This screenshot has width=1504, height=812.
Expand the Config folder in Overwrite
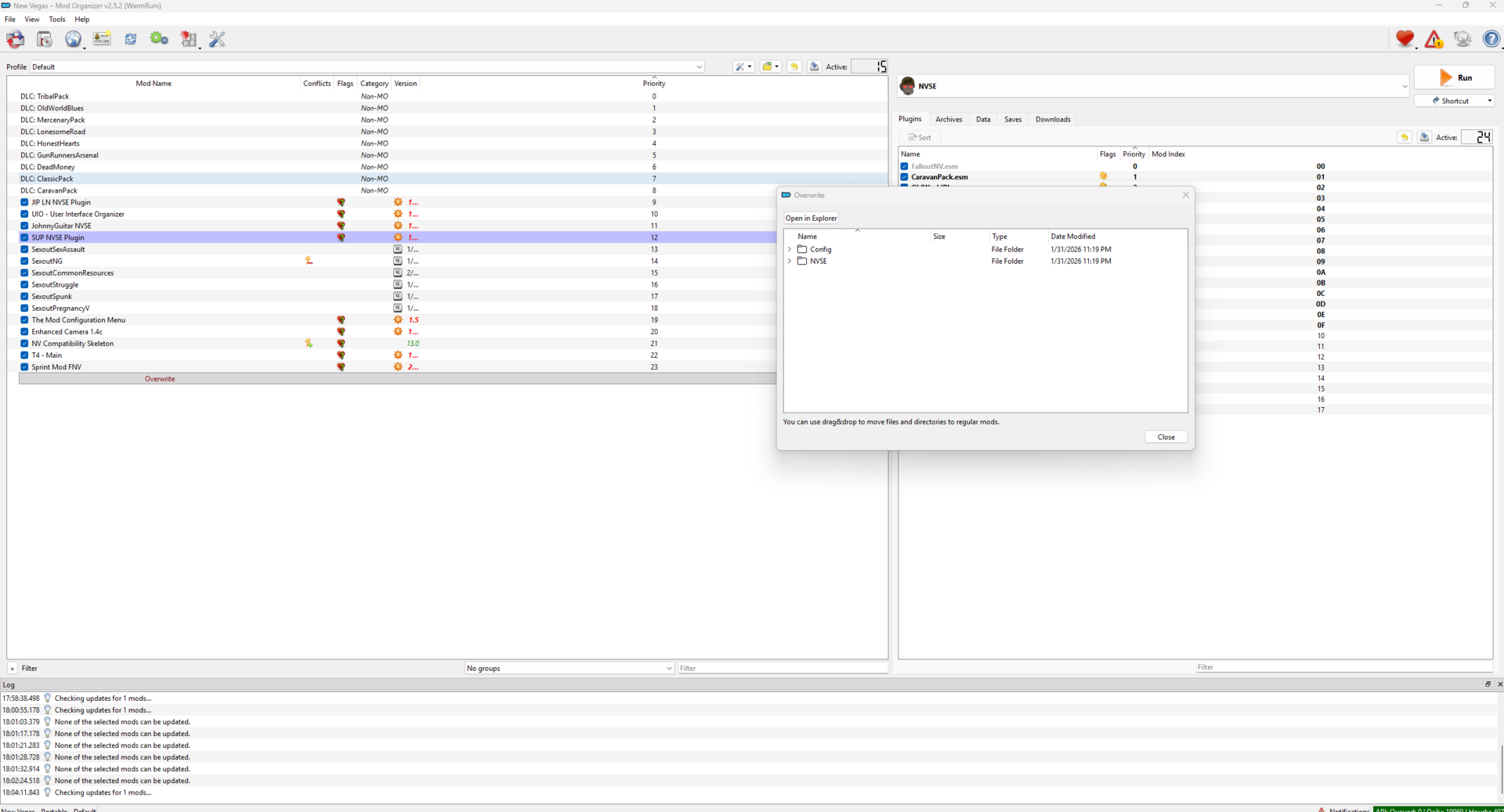pyautogui.click(x=790, y=249)
